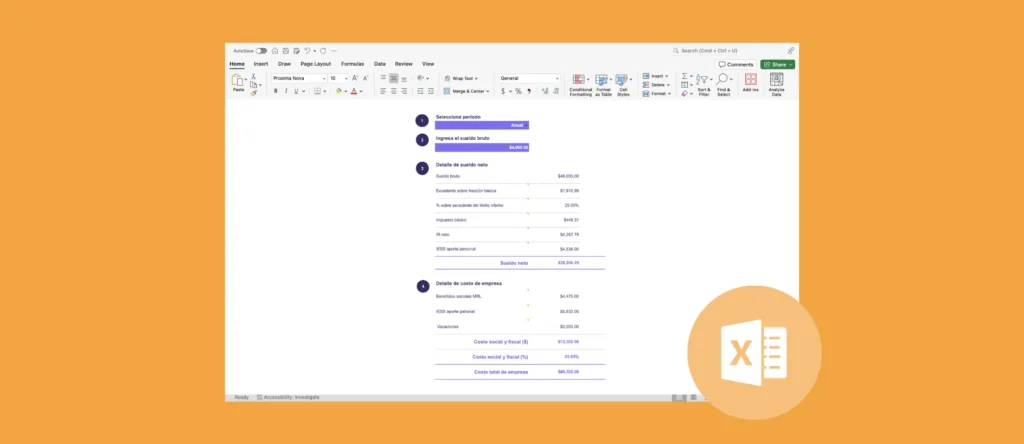Screen dimensions: 1024x444
Task: Click the Clear eraser icon
Action: (684, 93)
